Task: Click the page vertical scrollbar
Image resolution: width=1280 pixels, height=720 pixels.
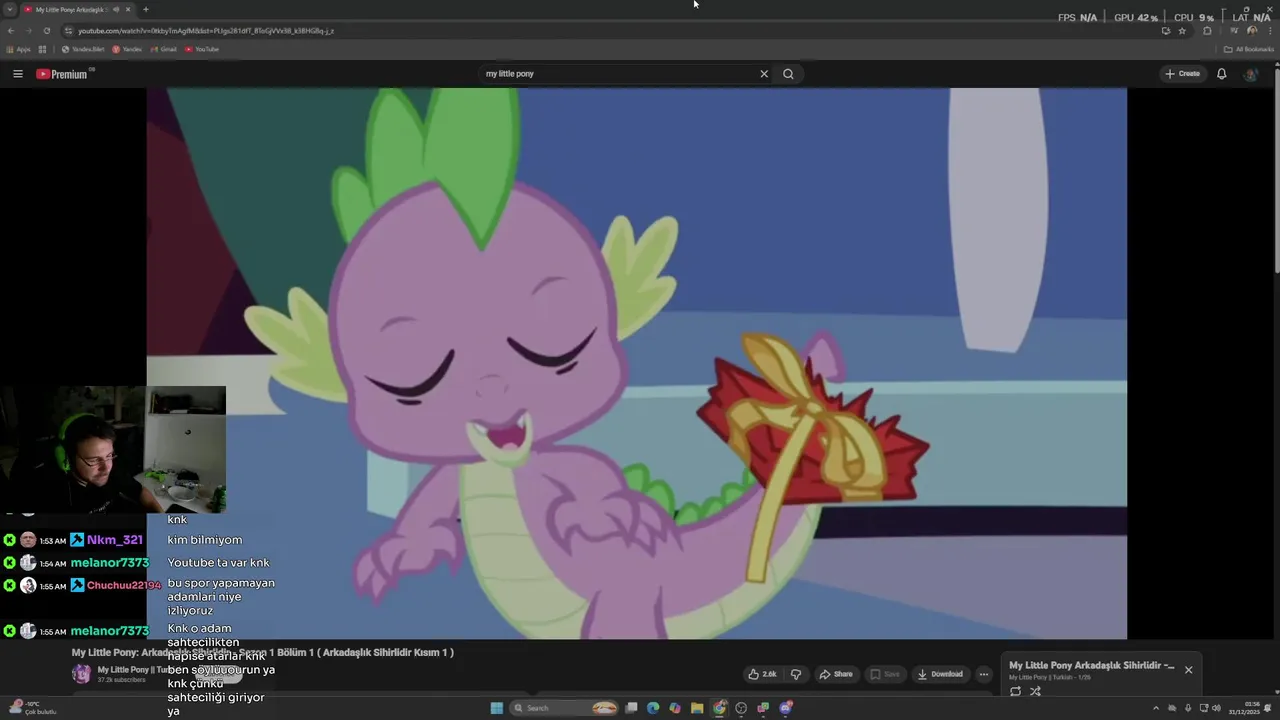Action: (1276, 170)
